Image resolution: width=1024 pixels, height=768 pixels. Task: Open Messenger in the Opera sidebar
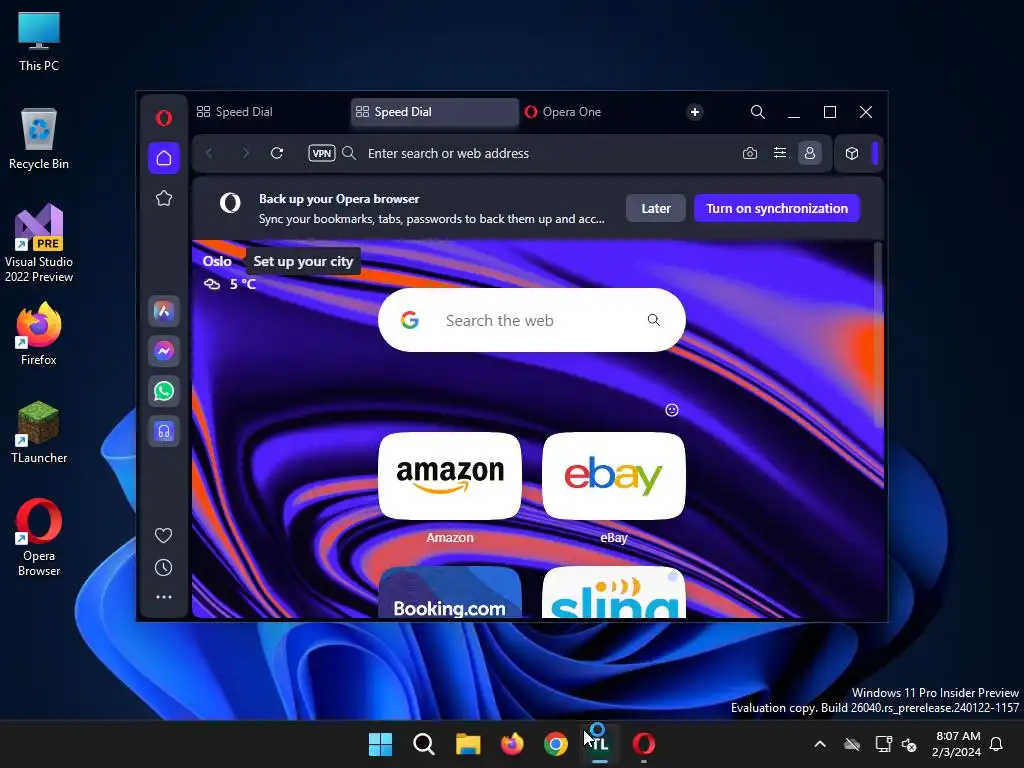coord(164,351)
